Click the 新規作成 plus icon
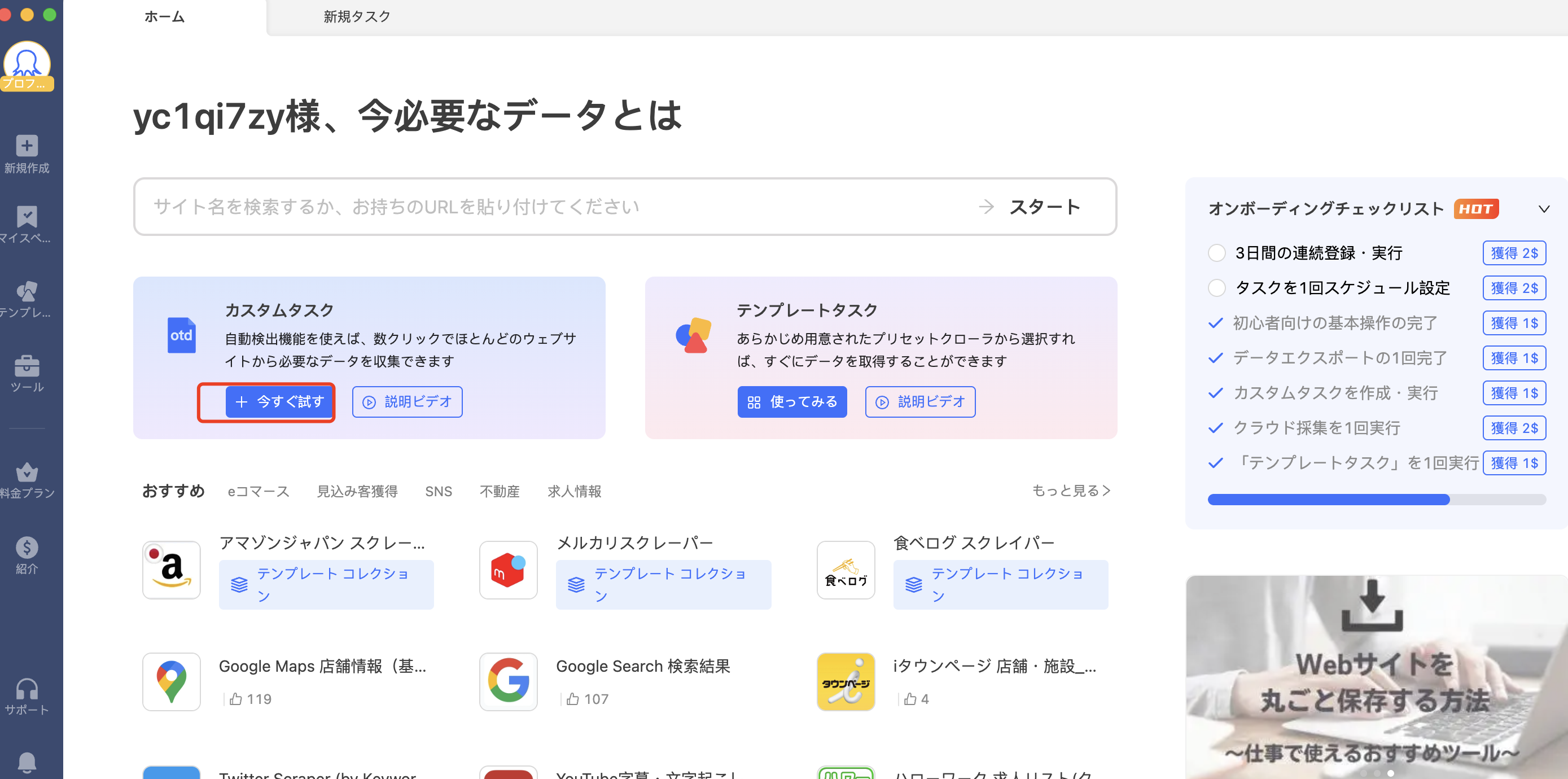1568x779 pixels. pyautogui.click(x=27, y=146)
